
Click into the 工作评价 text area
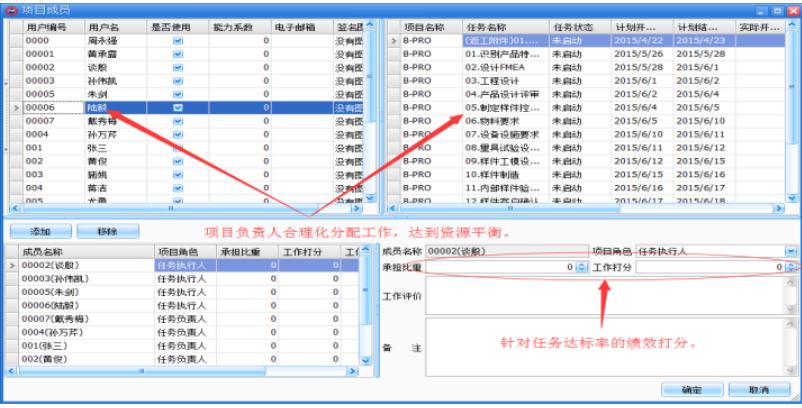(x=606, y=296)
